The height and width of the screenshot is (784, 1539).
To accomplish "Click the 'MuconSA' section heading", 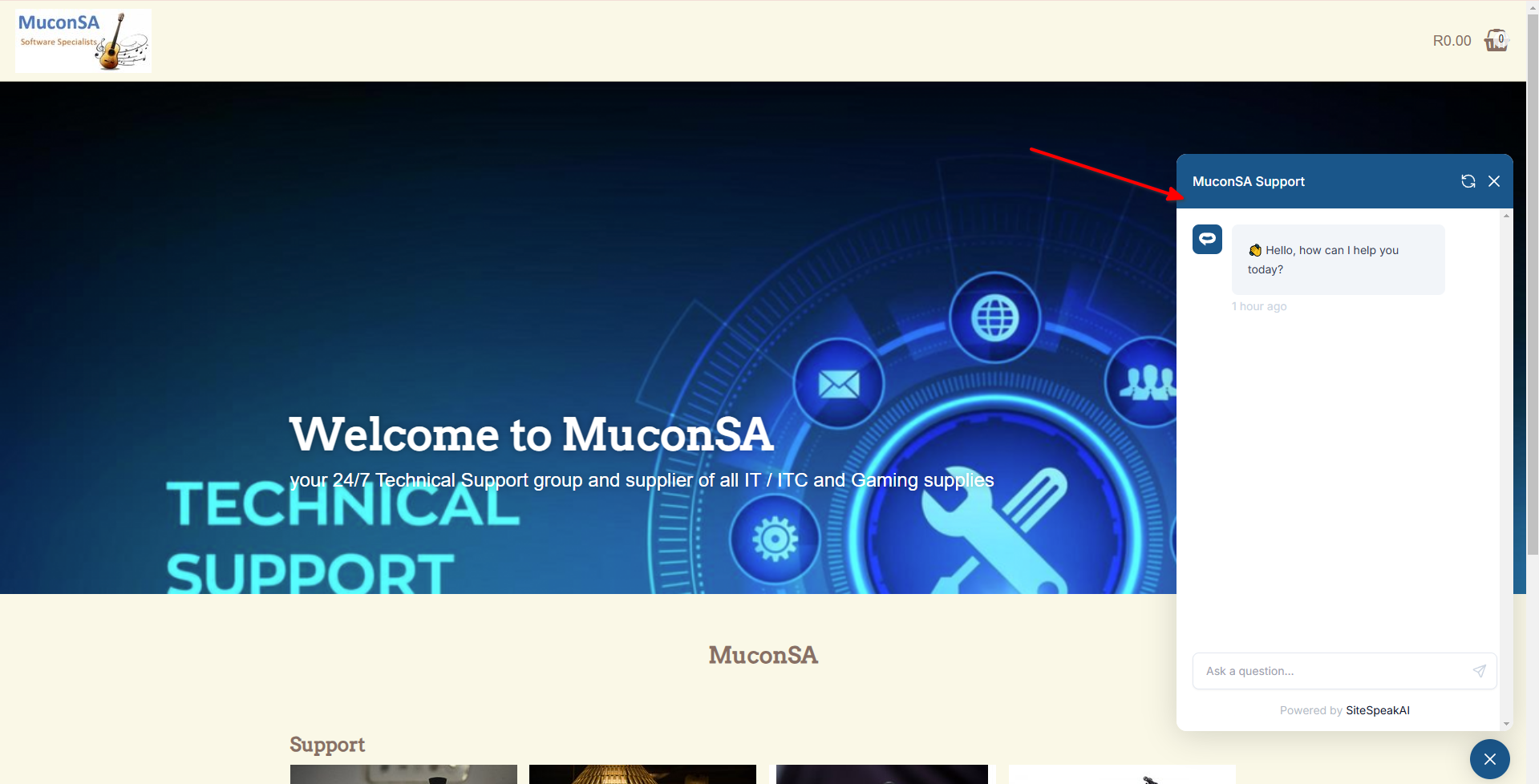I will [763, 655].
